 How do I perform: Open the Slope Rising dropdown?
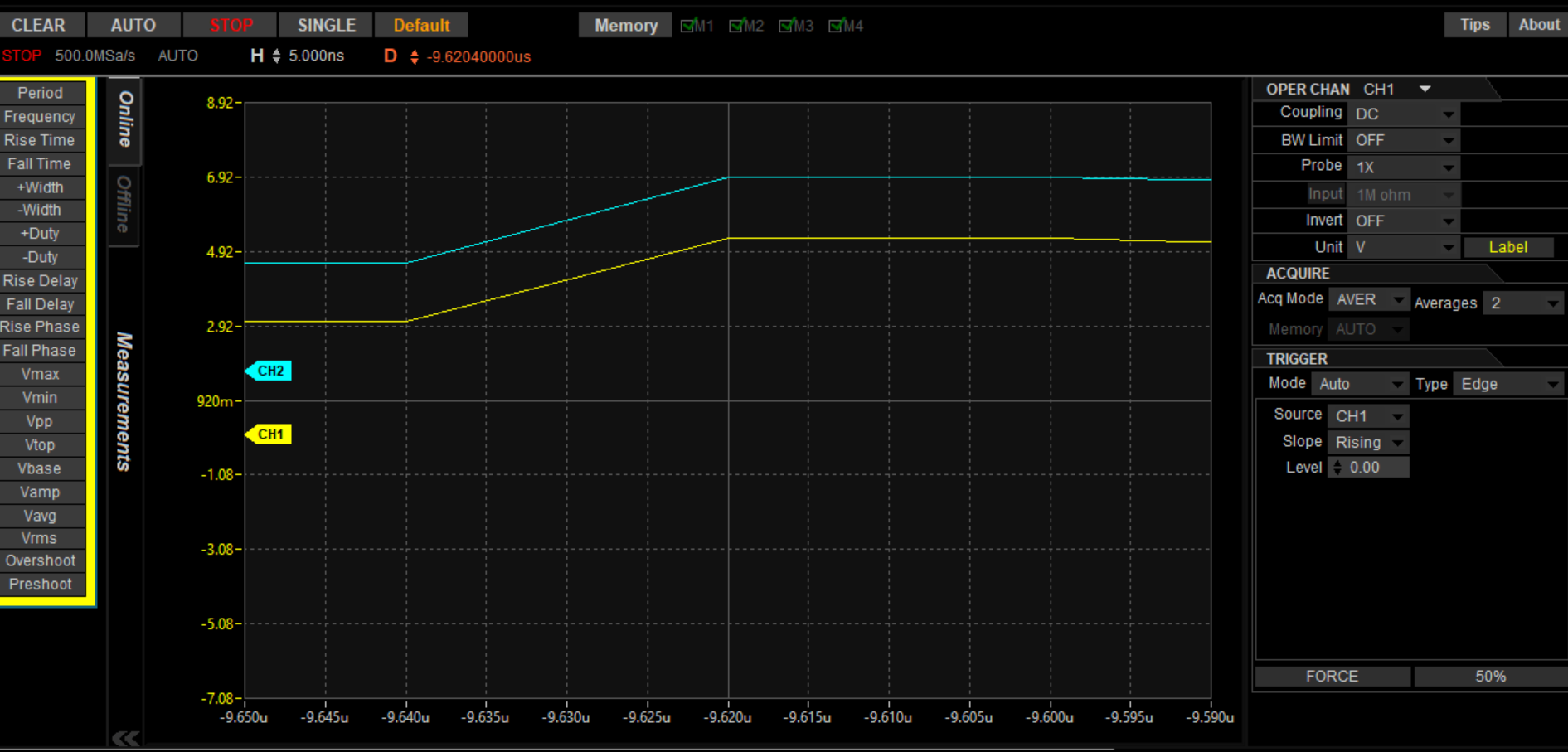(1367, 443)
